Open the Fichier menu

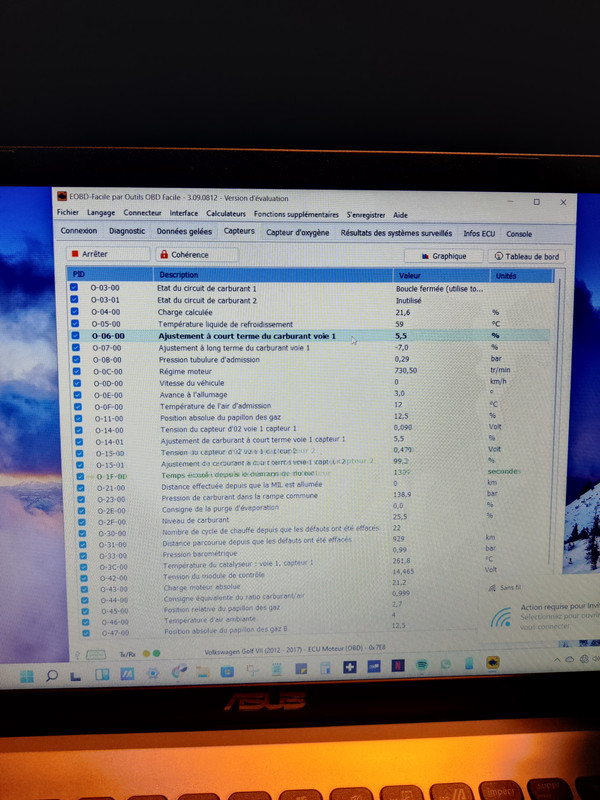coord(68,212)
